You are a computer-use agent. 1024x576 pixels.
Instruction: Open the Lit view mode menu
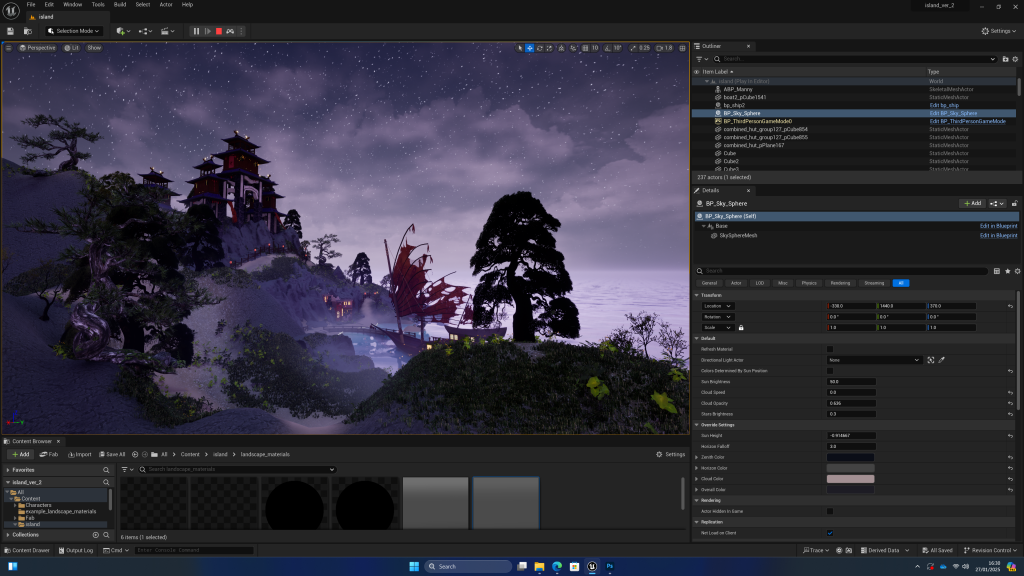click(x=72, y=48)
